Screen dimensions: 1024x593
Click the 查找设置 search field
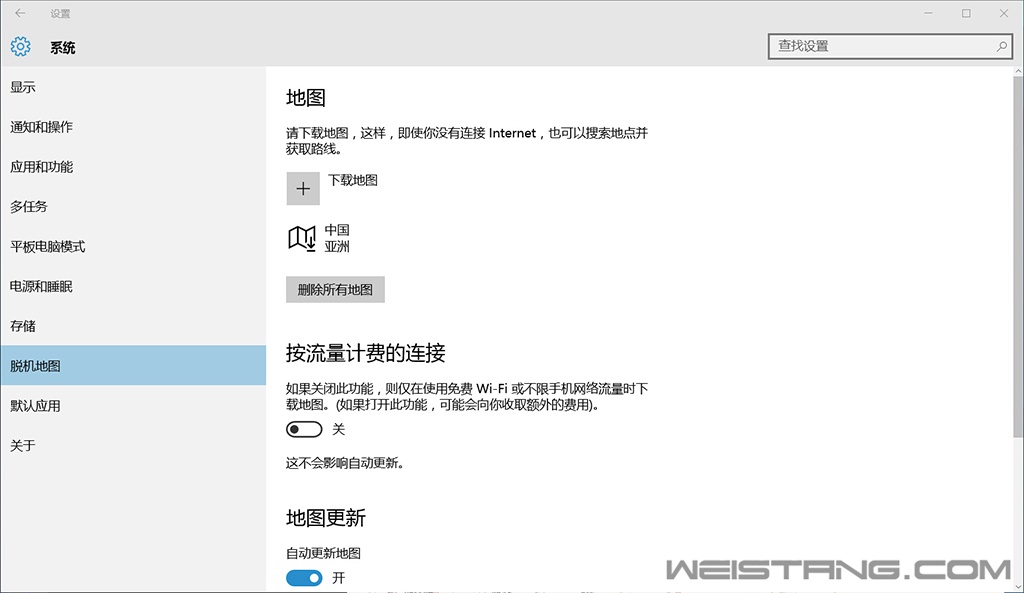click(x=880, y=46)
